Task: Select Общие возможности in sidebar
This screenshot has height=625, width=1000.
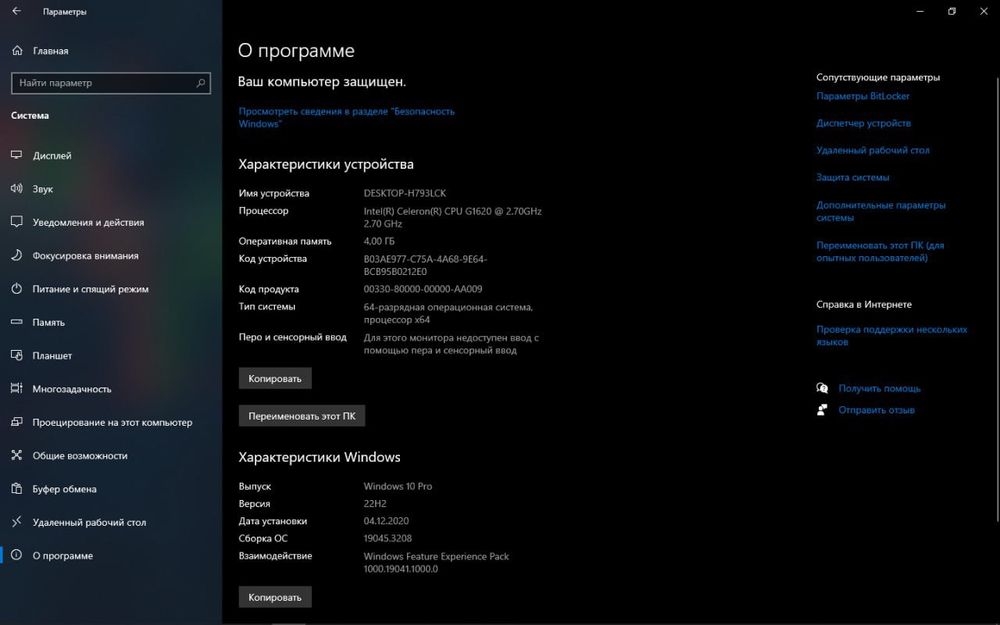Action: [x=111, y=455]
